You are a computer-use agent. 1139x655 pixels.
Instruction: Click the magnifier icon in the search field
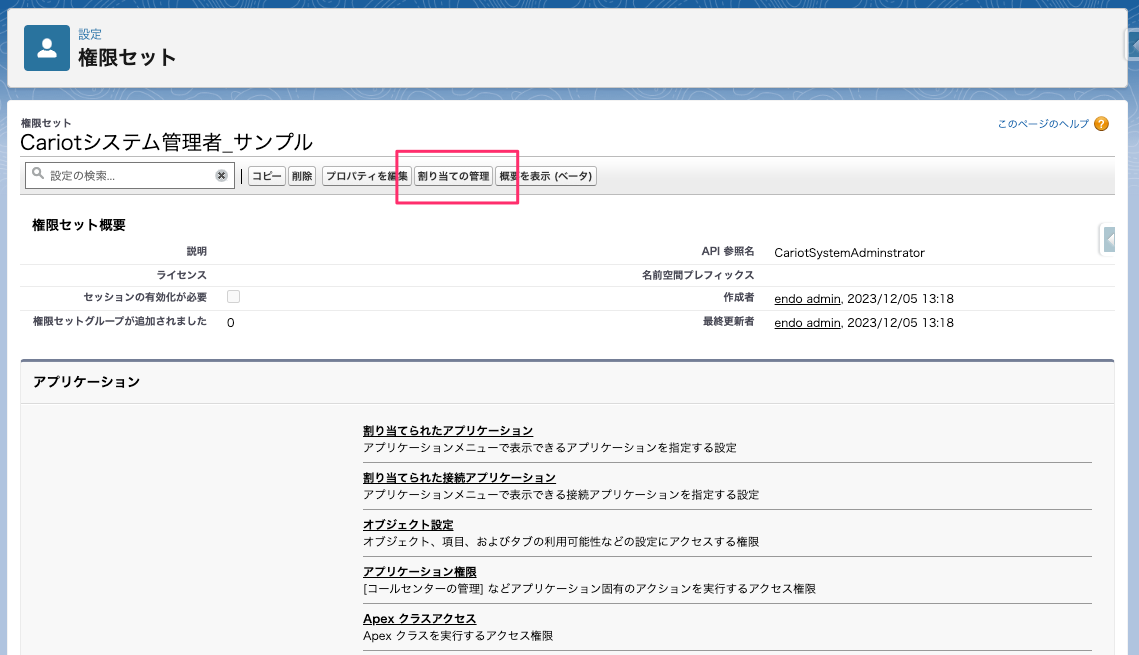click(x=38, y=174)
